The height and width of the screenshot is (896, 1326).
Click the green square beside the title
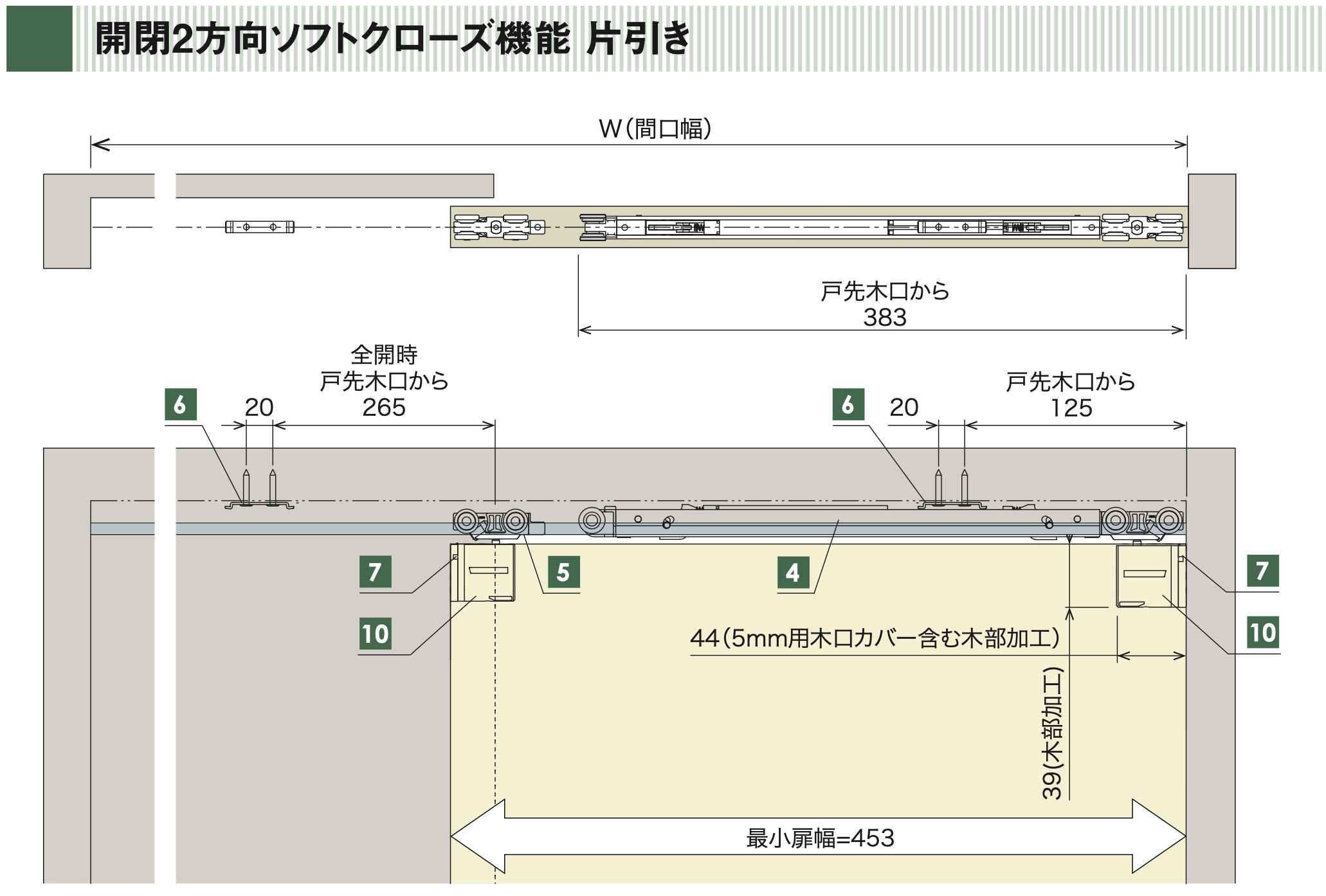[x=39, y=39]
